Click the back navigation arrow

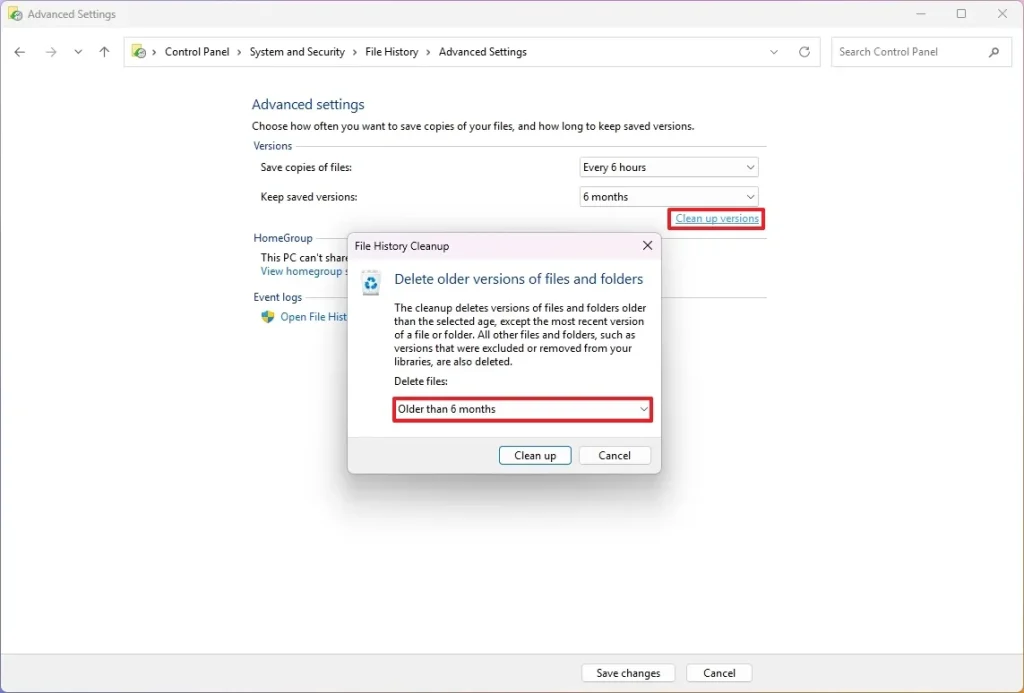point(20,52)
